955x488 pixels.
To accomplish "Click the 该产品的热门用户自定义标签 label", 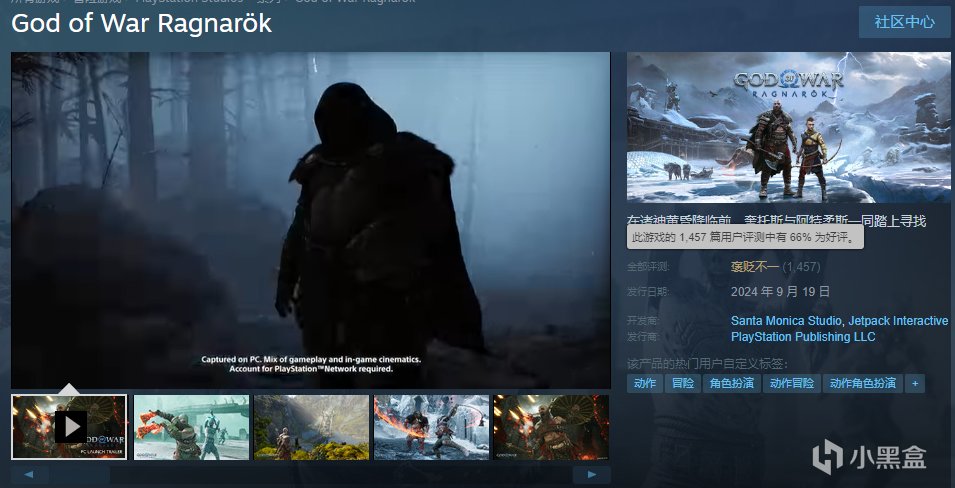I will (708, 364).
